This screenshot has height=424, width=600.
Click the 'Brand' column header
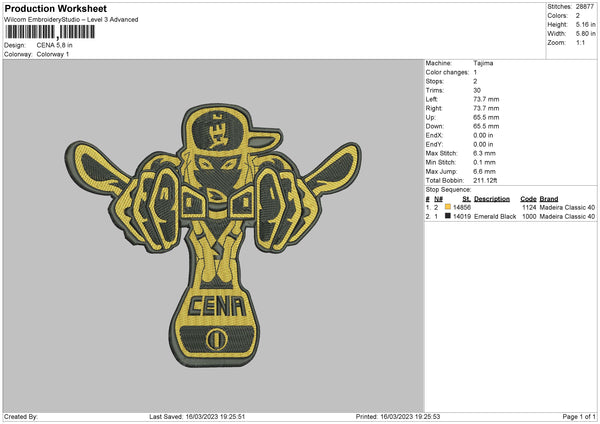[549, 199]
